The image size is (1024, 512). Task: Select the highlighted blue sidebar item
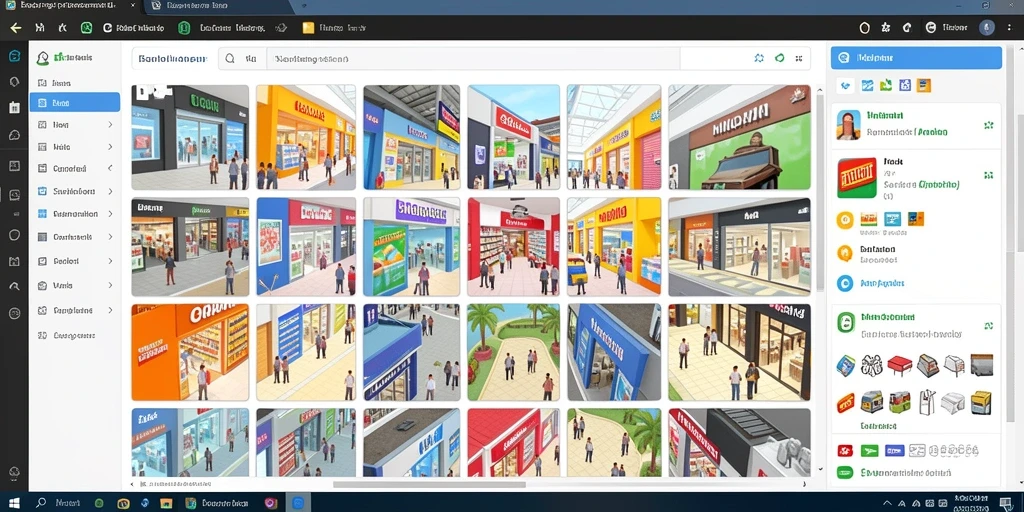pyautogui.click(x=74, y=103)
